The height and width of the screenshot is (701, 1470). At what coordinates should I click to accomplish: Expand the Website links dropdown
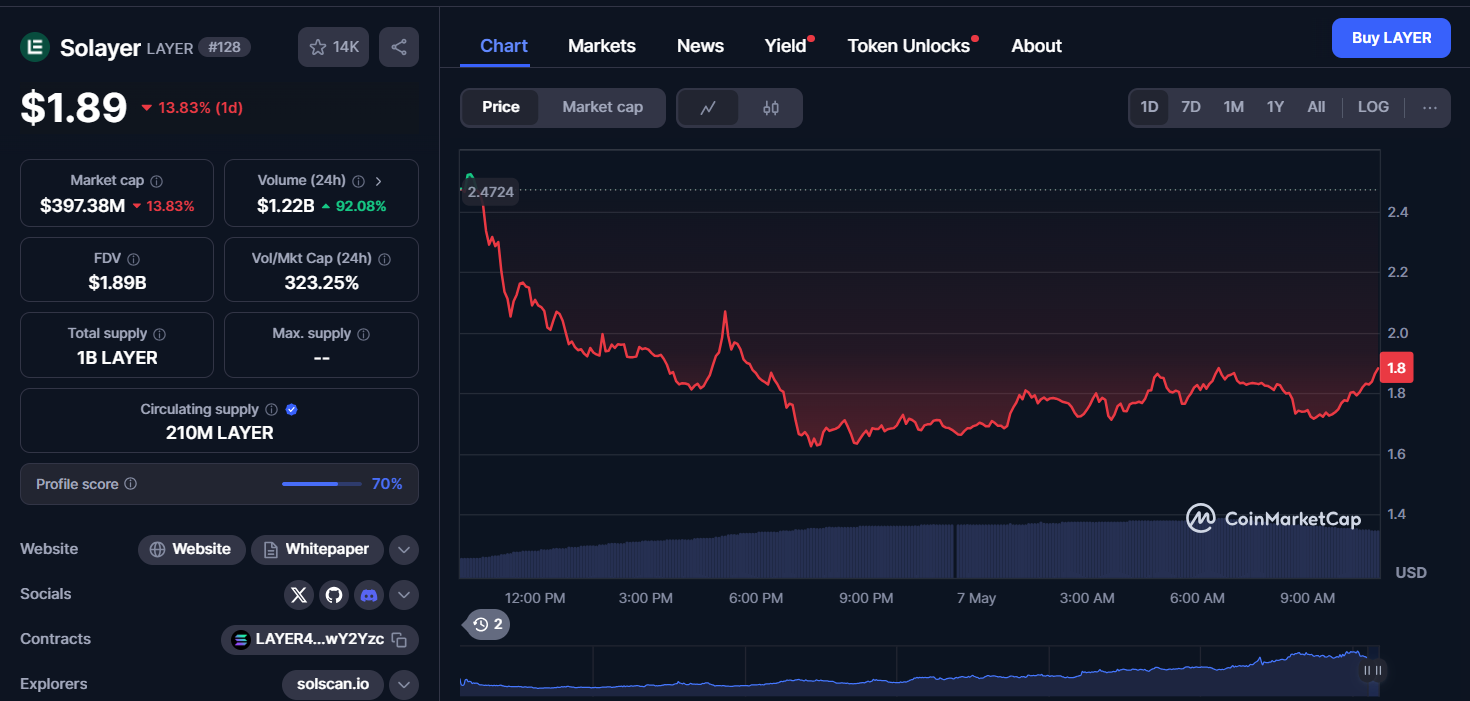point(403,549)
